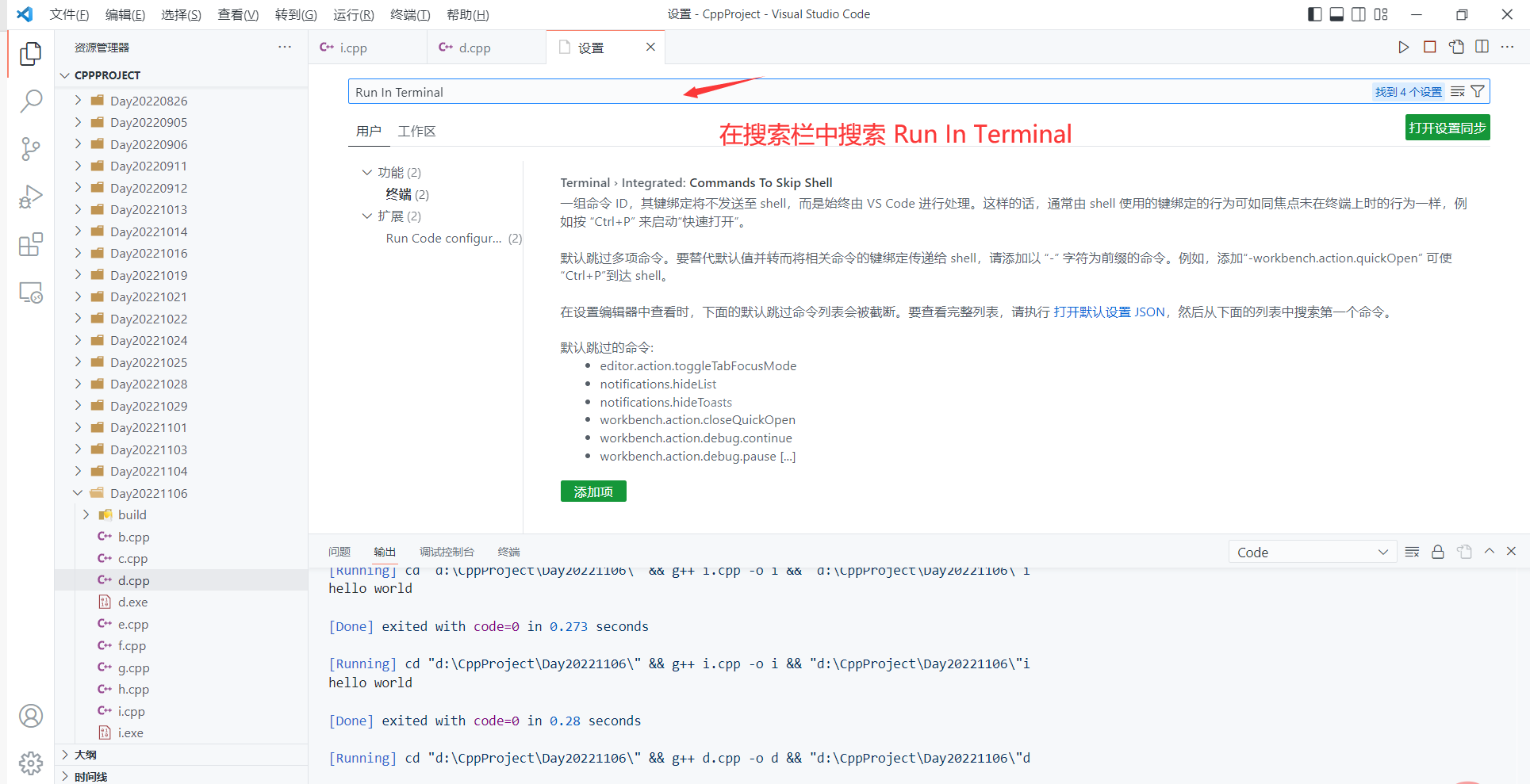Open the b.cpp file in explorer
This screenshot has height=784, width=1530.
(182, 537)
